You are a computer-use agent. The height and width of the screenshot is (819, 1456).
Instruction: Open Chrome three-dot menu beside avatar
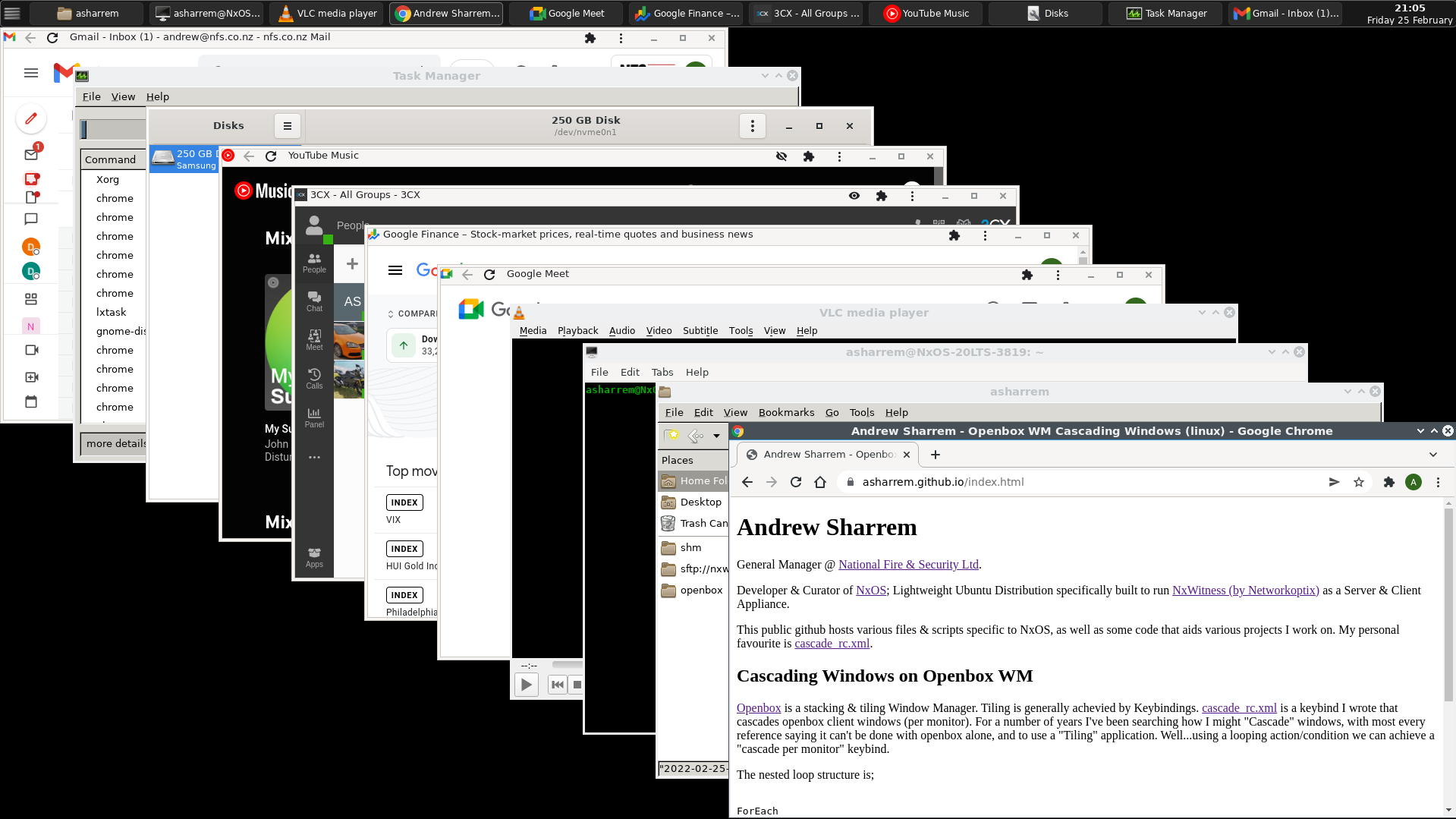(1438, 482)
